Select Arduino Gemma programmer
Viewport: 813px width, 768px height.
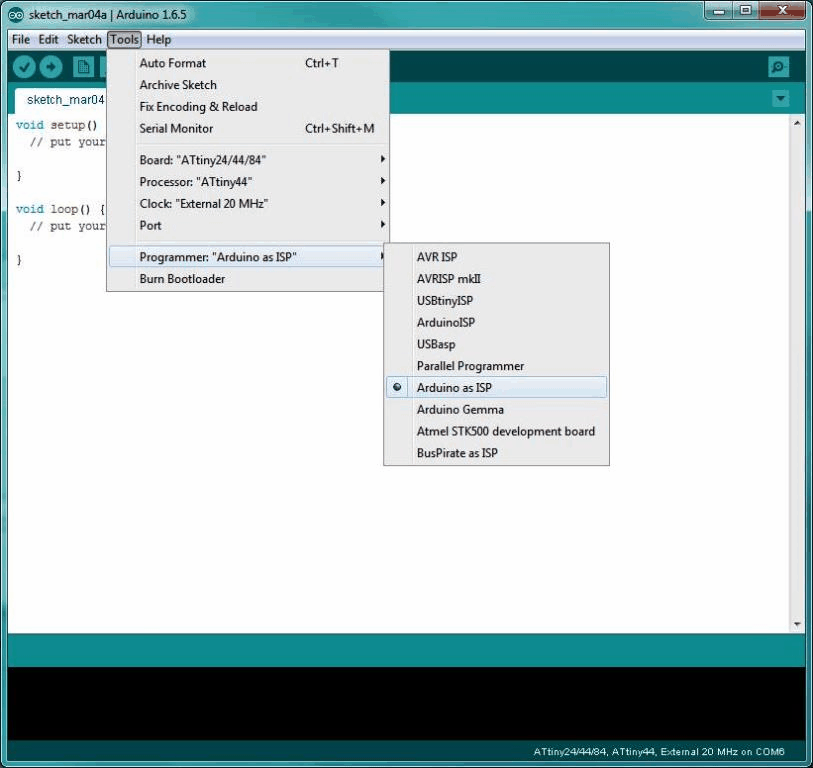pos(496,409)
